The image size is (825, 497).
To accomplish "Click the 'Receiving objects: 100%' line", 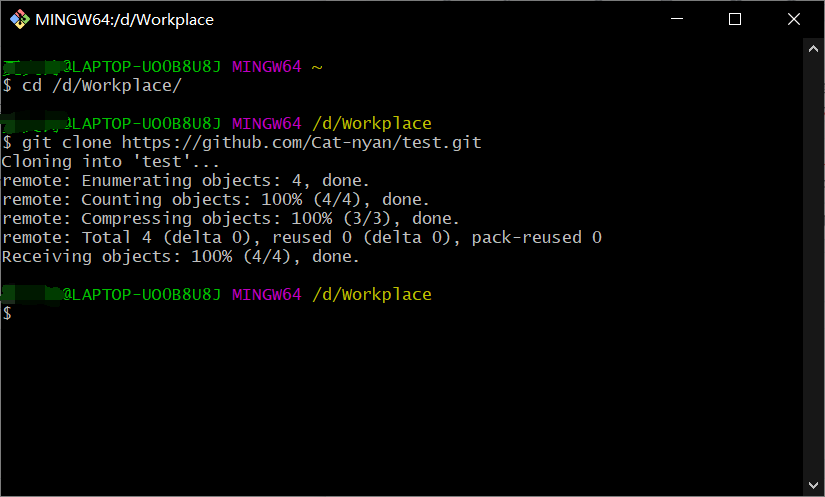I will 180,257.
